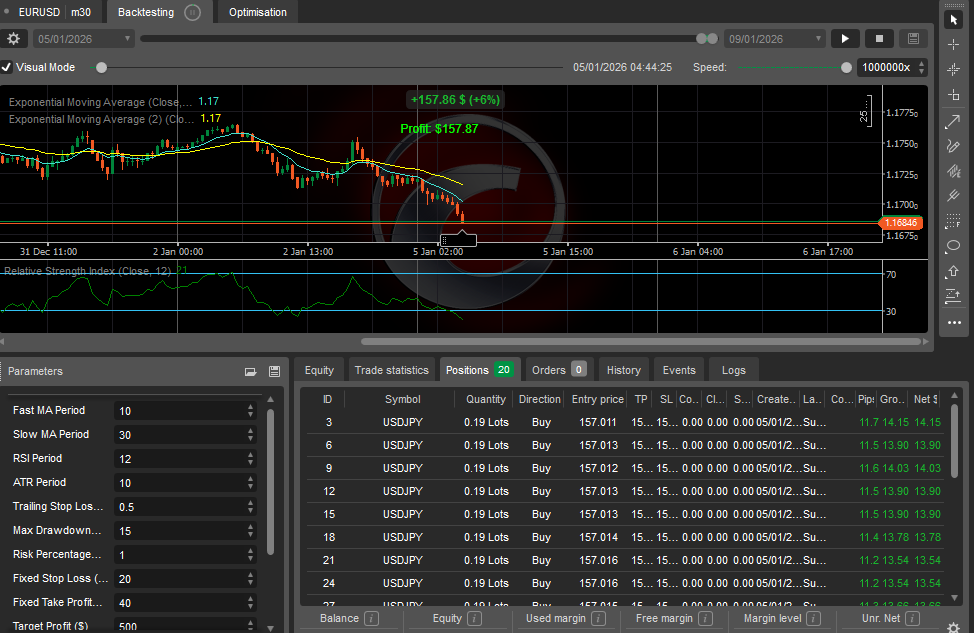This screenshot has height=633, width=974.
Task: Open more drawing tools ellipsis
Action: pos(953,322)
